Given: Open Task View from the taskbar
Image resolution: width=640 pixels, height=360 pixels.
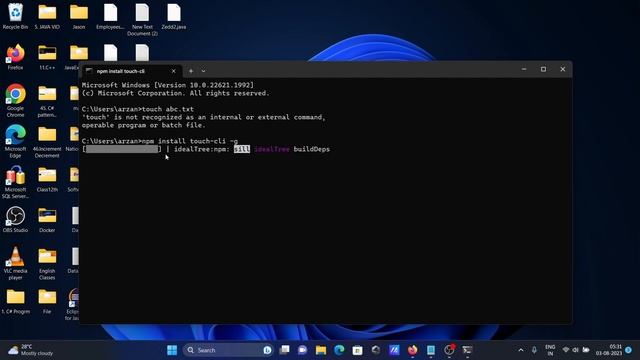Looking at the screenshot, I should [284, 350].
